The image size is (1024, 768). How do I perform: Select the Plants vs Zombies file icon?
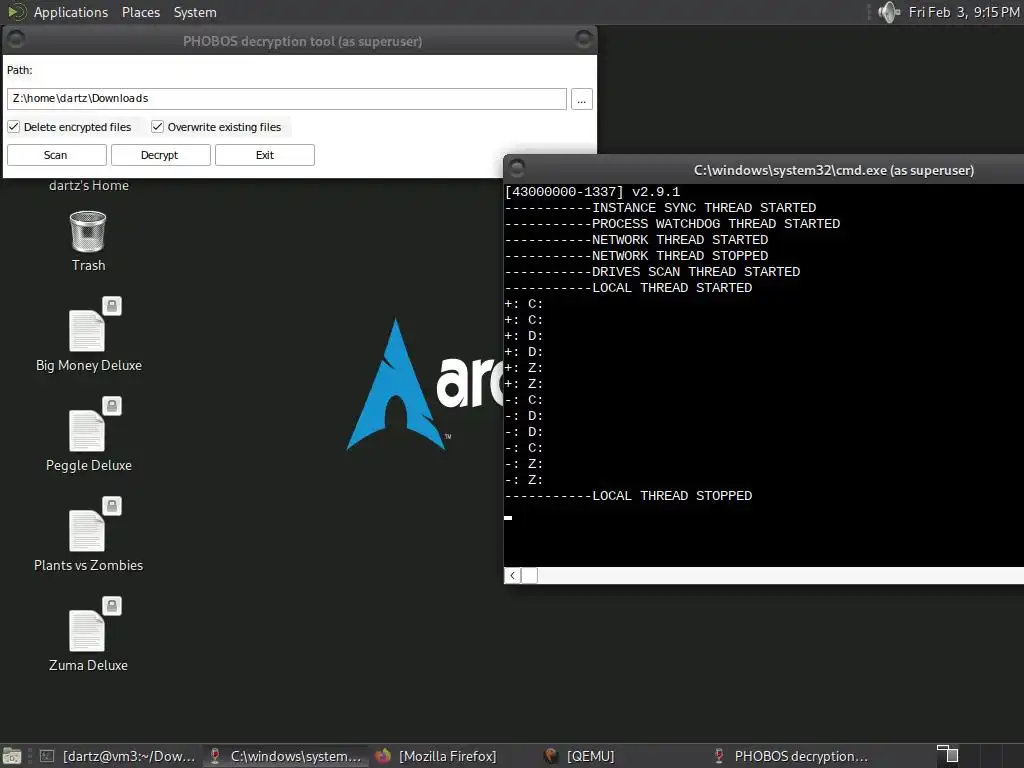pyautogui.click(x=88, y=530)
